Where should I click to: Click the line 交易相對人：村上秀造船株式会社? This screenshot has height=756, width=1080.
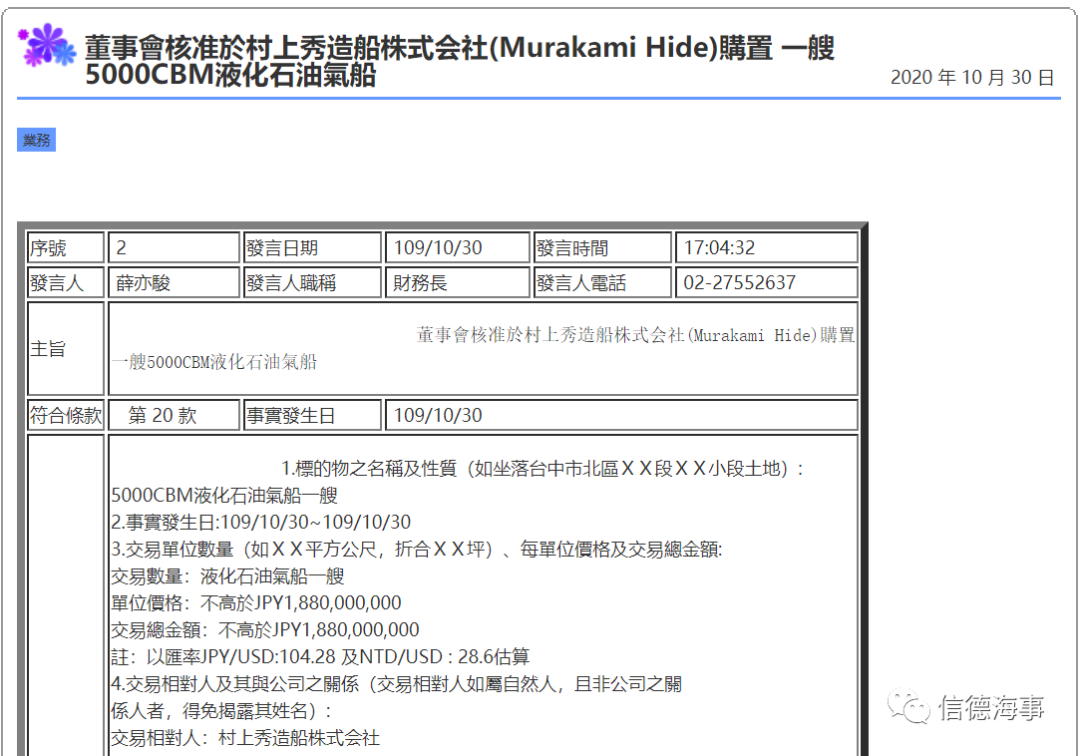[245, 738]
